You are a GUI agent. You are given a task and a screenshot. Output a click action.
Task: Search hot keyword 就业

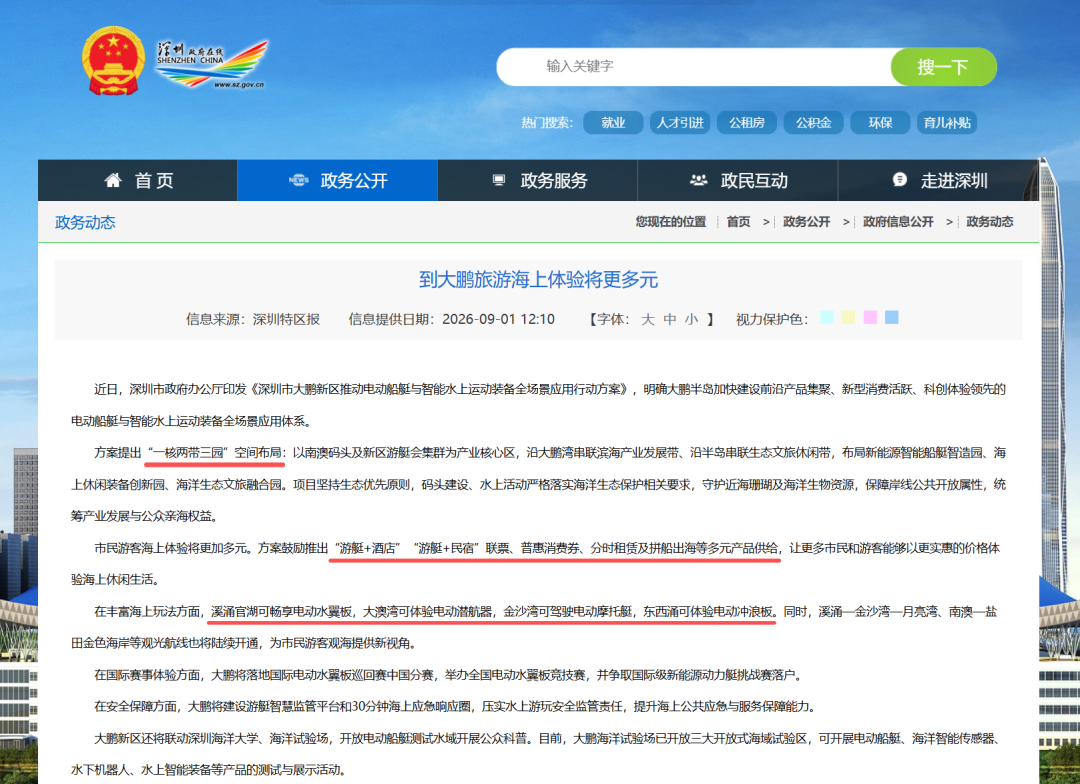(x=613, y=123)
